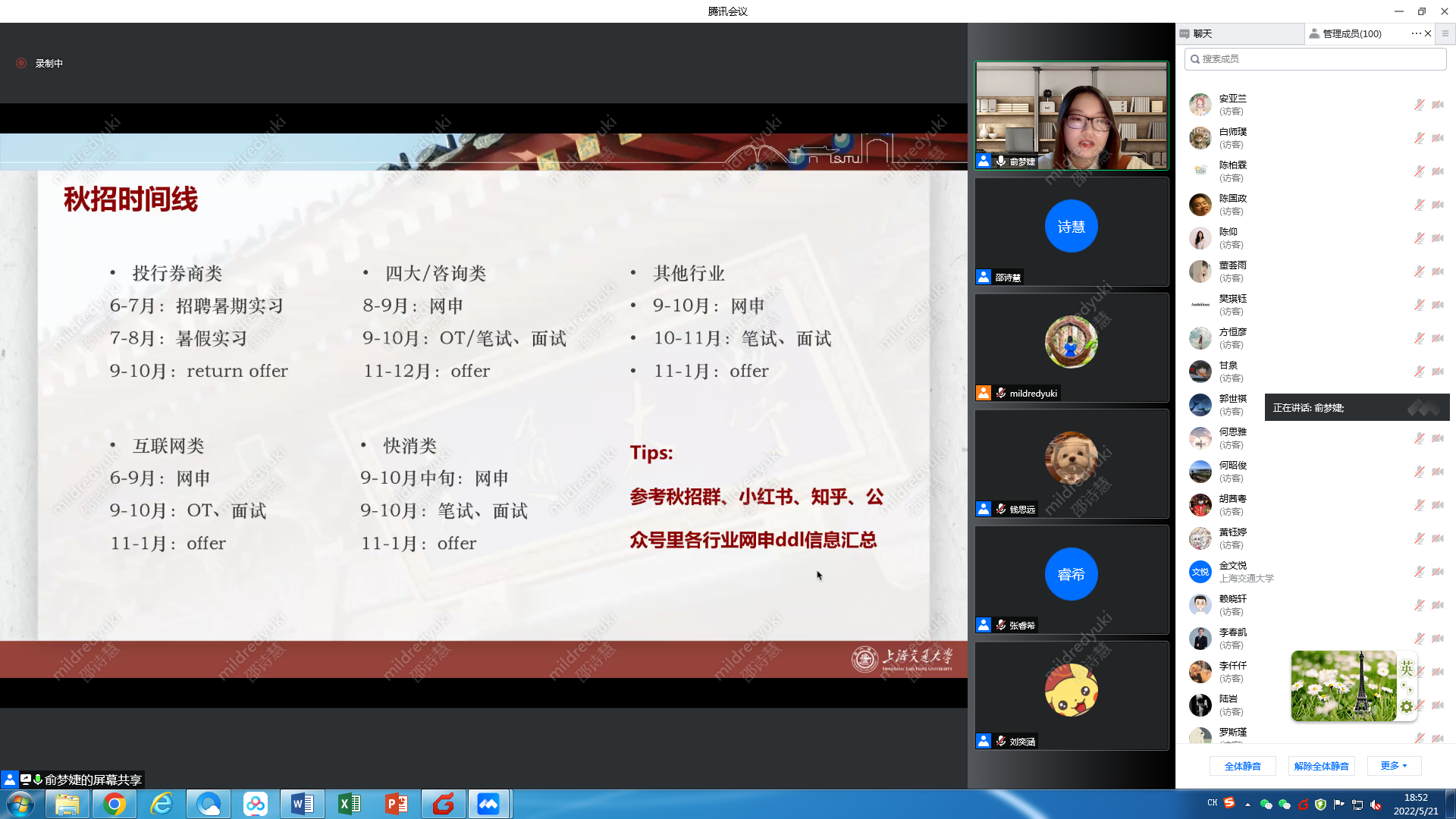Toggle the 英 input language indicator
Image resolution: width=1456 pixels, height=819 pixels.
tap(1407, 668)
